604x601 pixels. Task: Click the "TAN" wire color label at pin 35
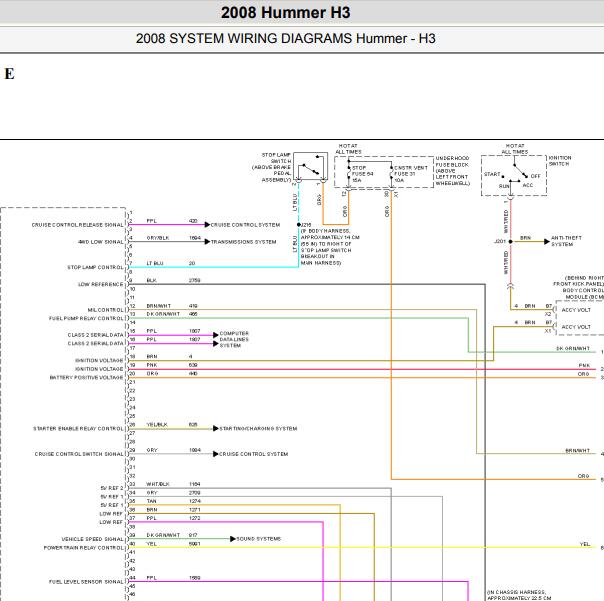click(151, 501)
